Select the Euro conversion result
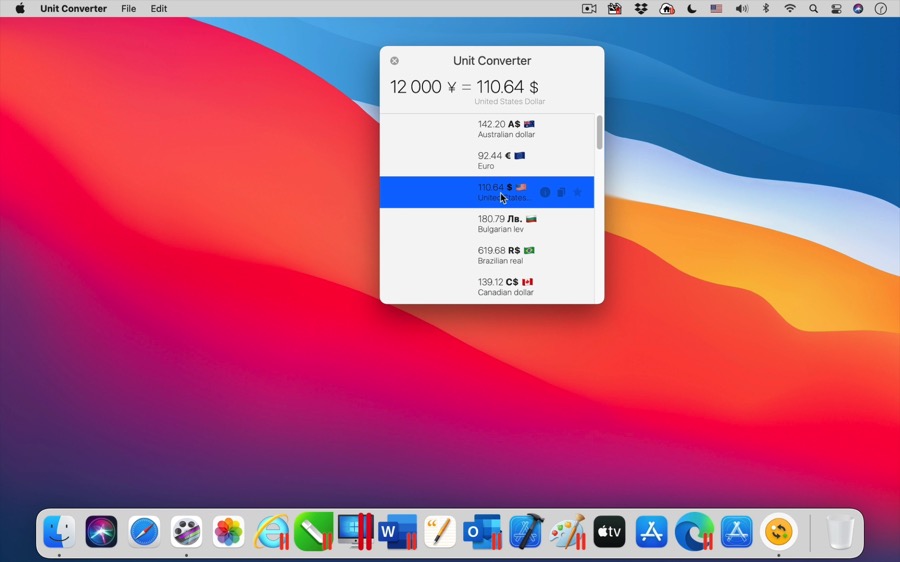This screenshot has height=562, width=900. pos(487,160)
